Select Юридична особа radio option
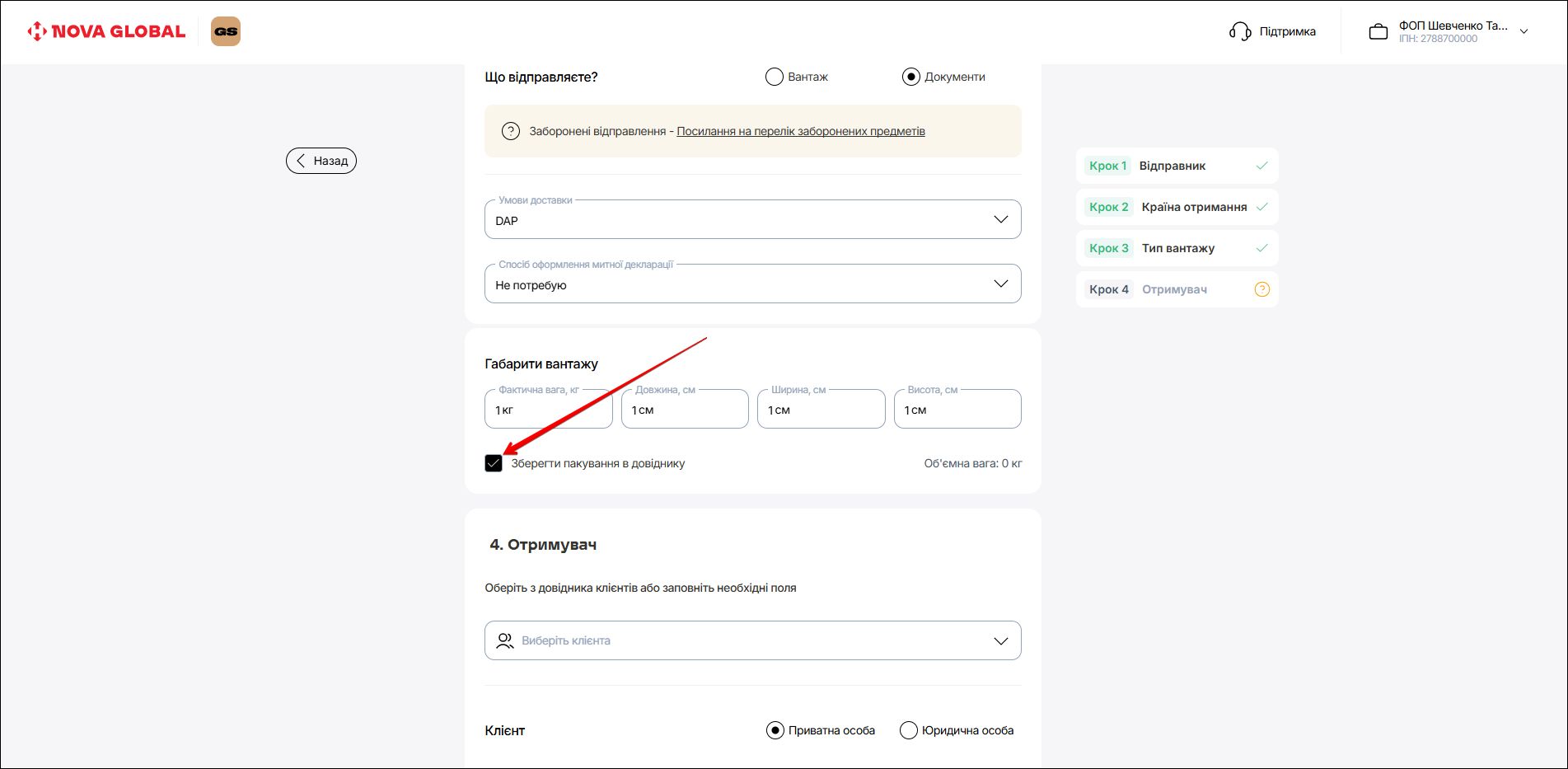 909,730
